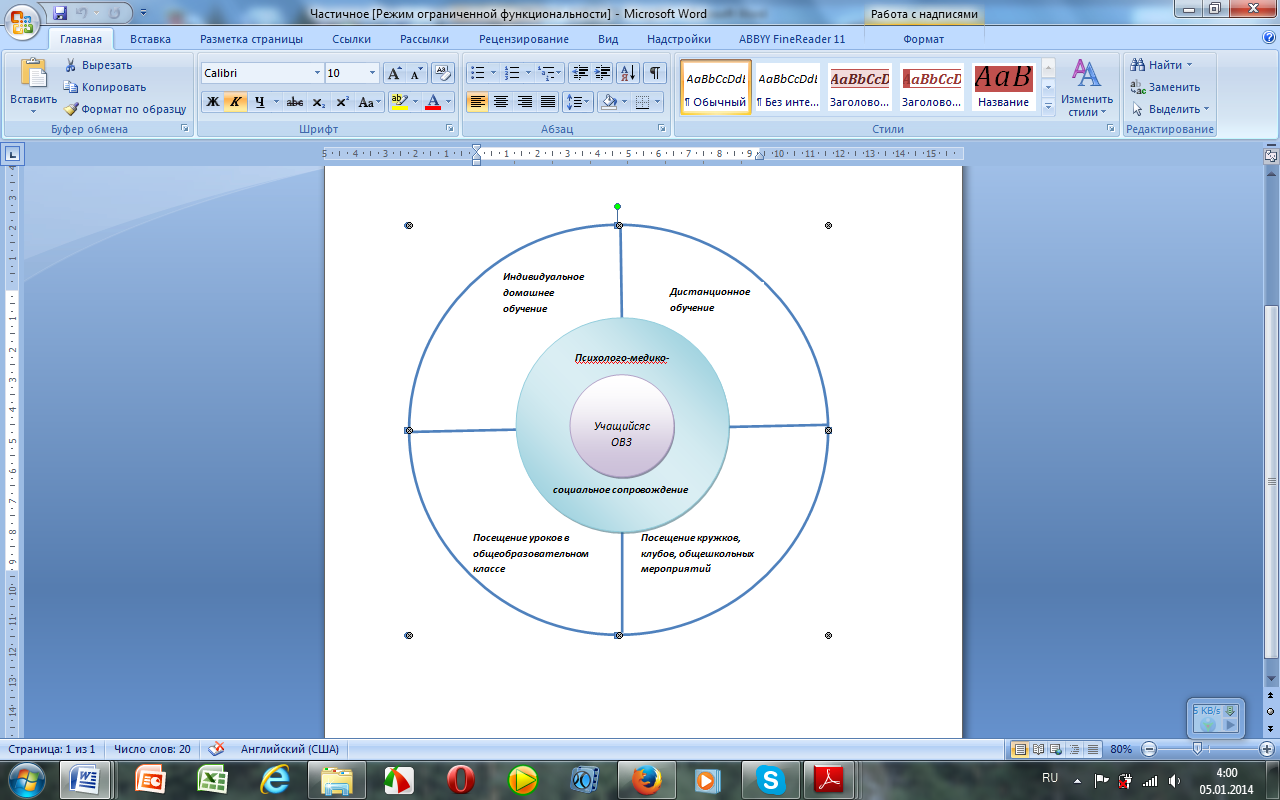Open Opera browser from the taskbar

(460, 778)
